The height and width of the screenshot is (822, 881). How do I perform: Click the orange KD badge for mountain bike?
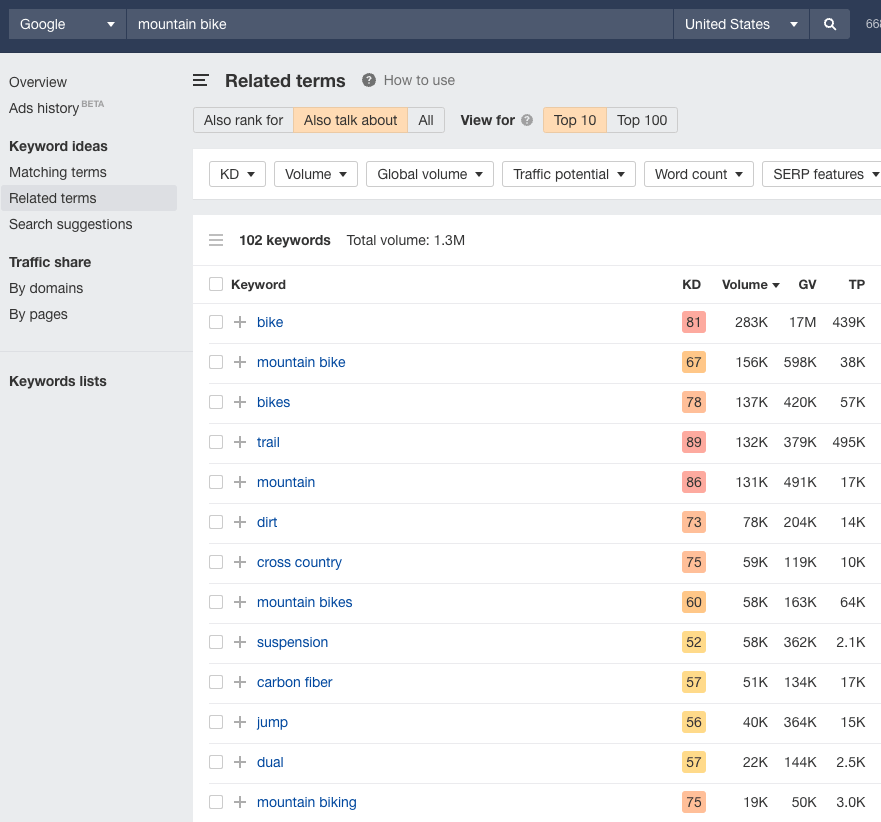point(693,362)
